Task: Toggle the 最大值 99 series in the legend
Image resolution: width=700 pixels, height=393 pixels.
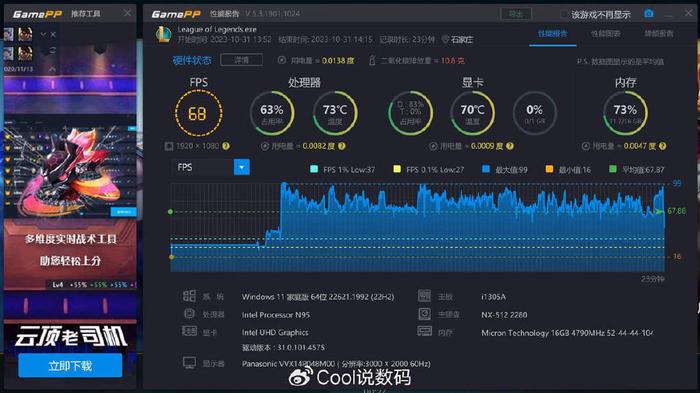Action: pos(505,170)
